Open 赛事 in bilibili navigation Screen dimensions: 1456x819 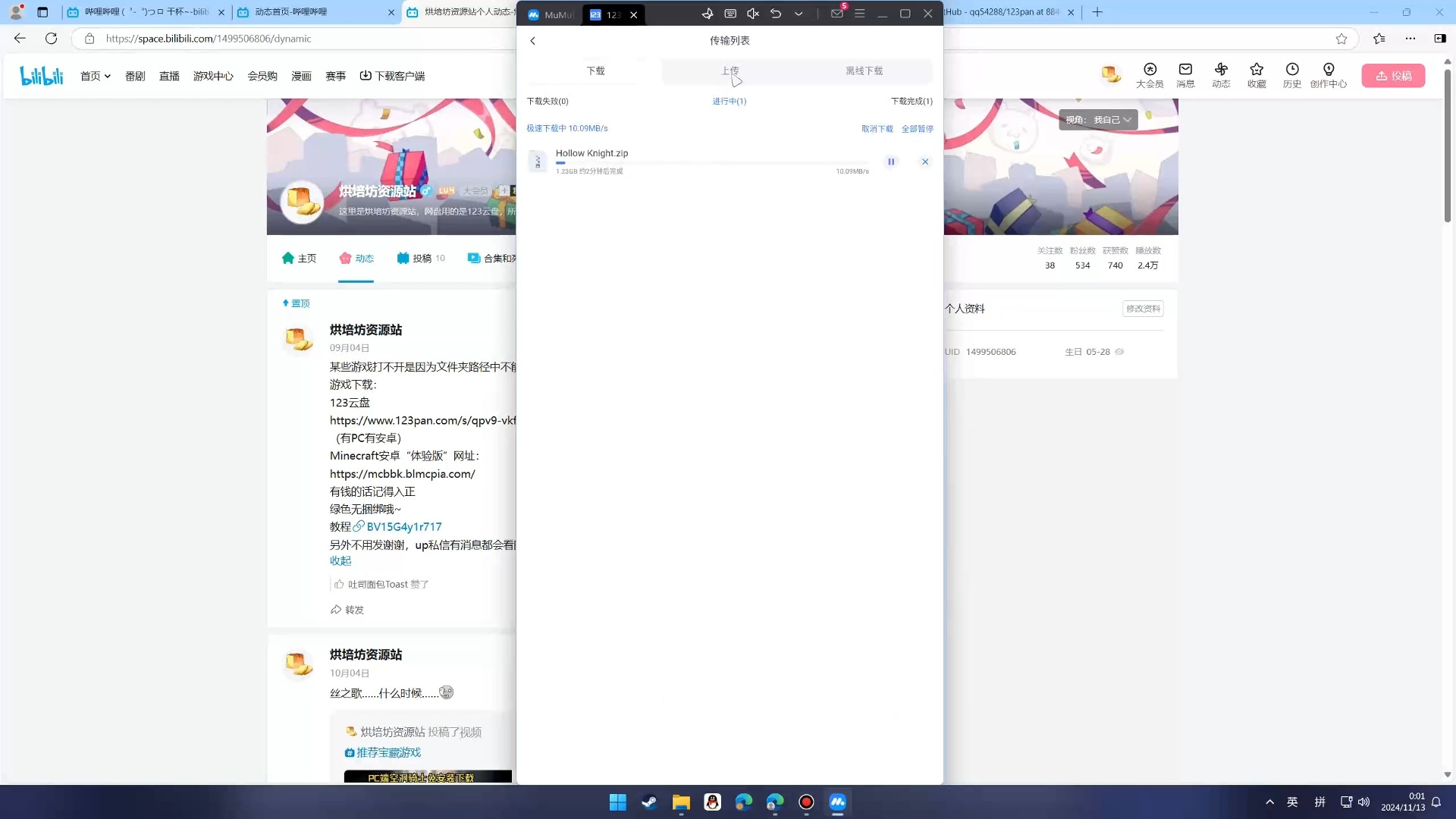point(336,77)
